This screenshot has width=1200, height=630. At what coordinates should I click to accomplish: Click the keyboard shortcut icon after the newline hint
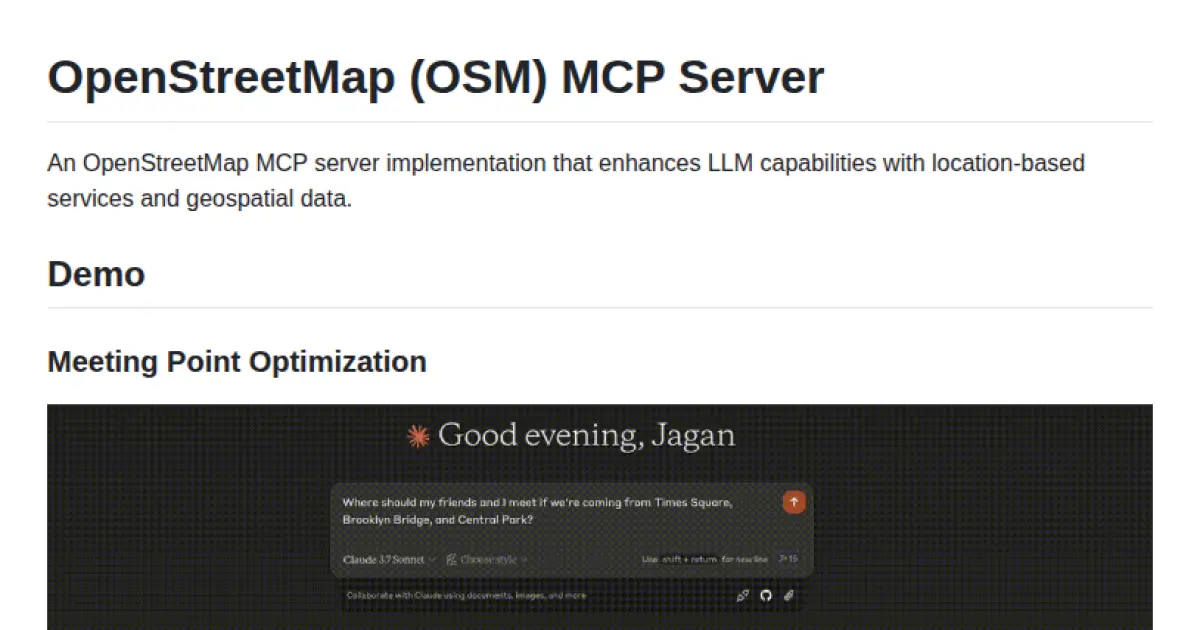783,559
